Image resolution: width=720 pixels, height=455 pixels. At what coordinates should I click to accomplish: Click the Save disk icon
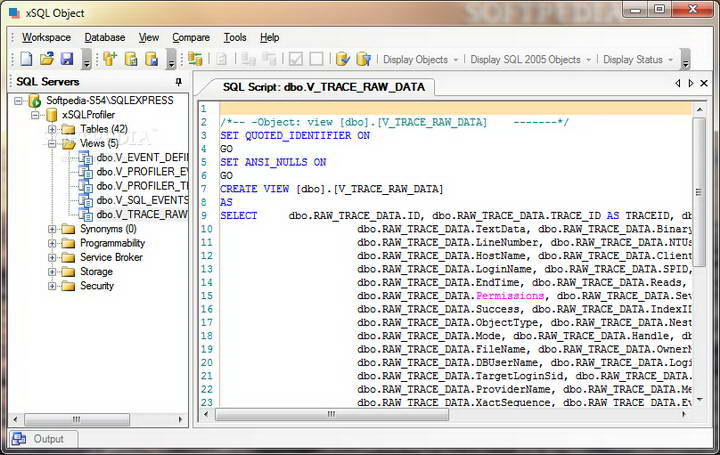click(x=66, y=59)
